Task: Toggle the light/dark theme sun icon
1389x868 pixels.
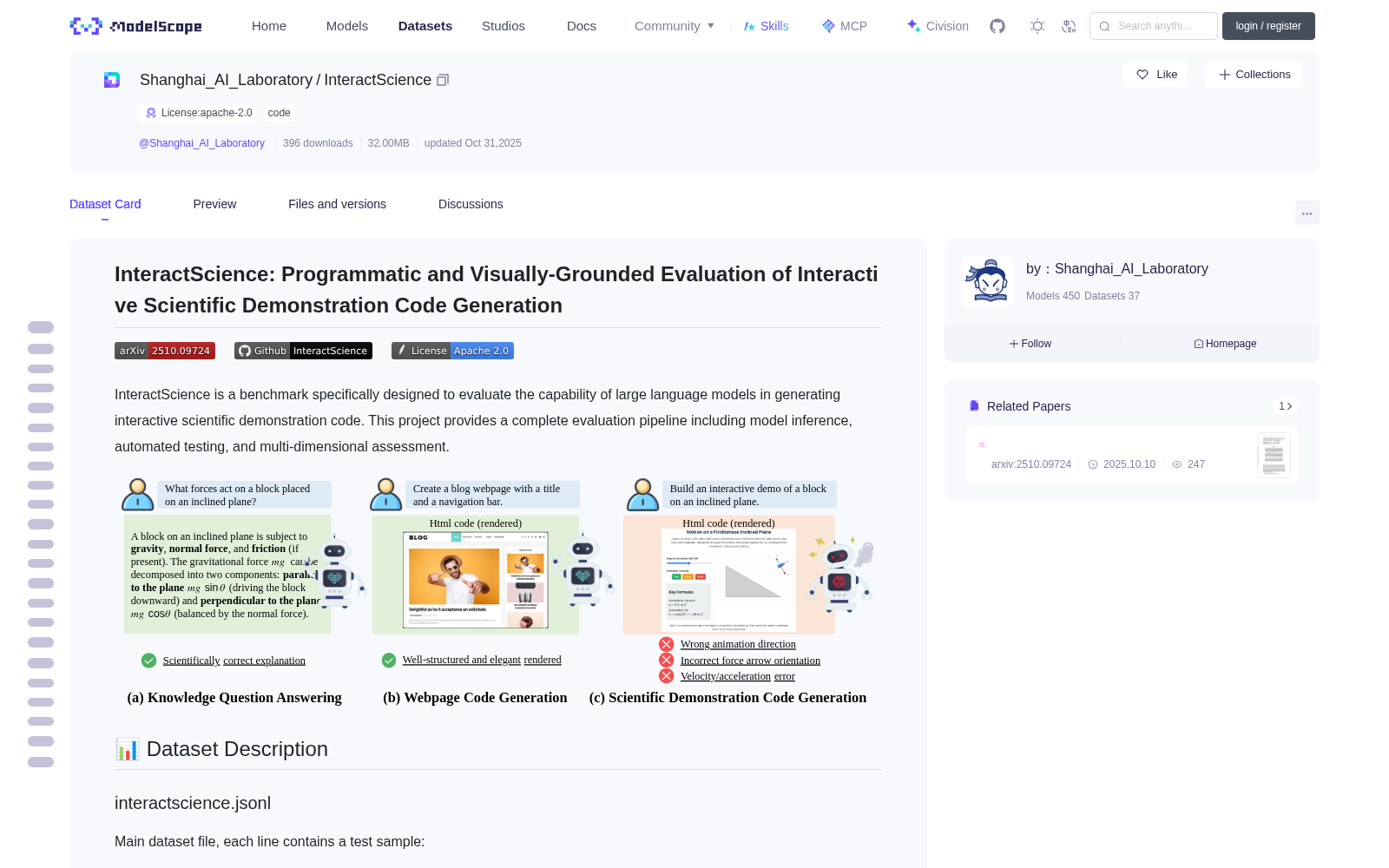Action: [x=1037, y=26]
